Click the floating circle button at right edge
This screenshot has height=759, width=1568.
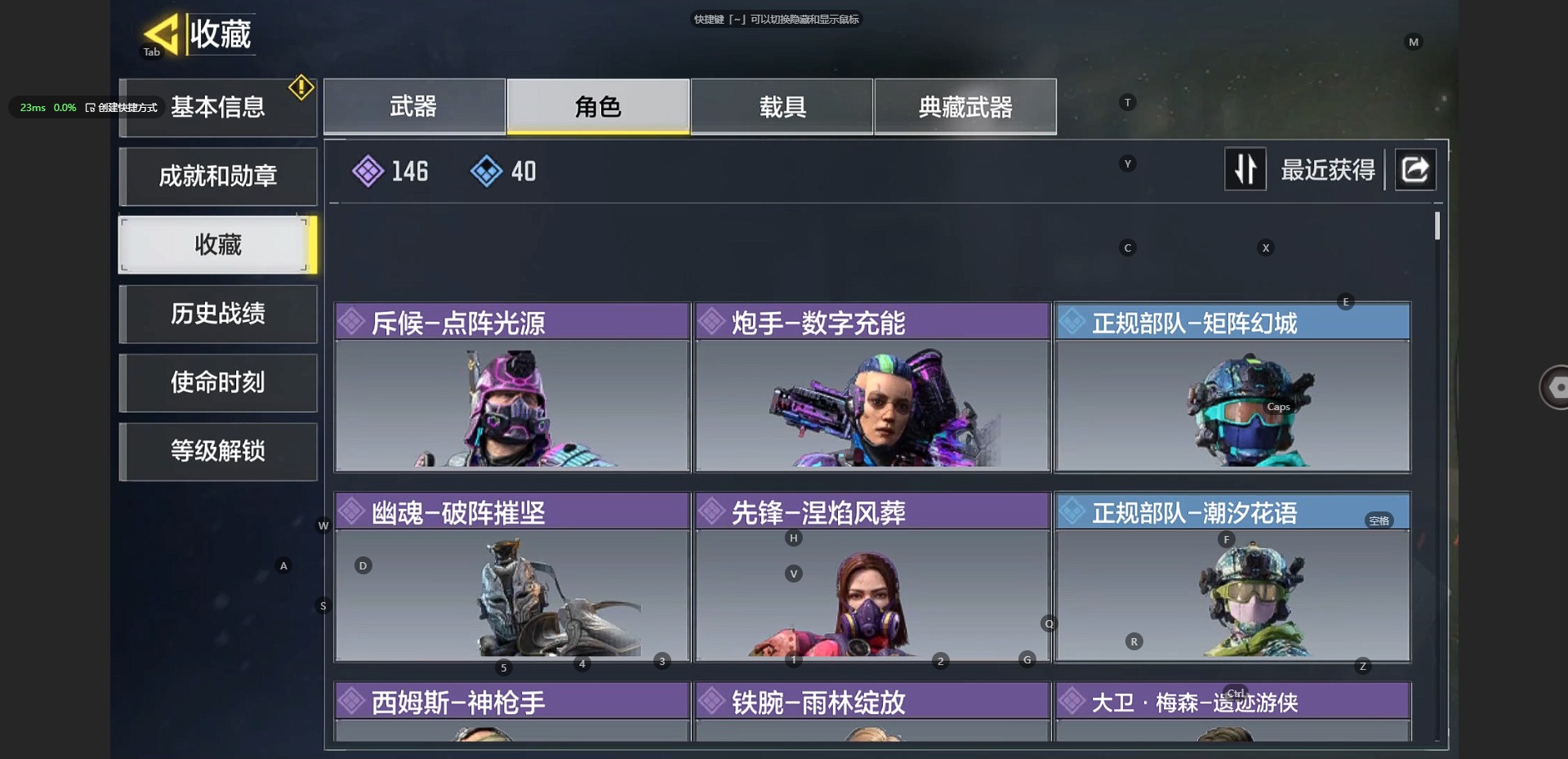tap(1554, 387)
